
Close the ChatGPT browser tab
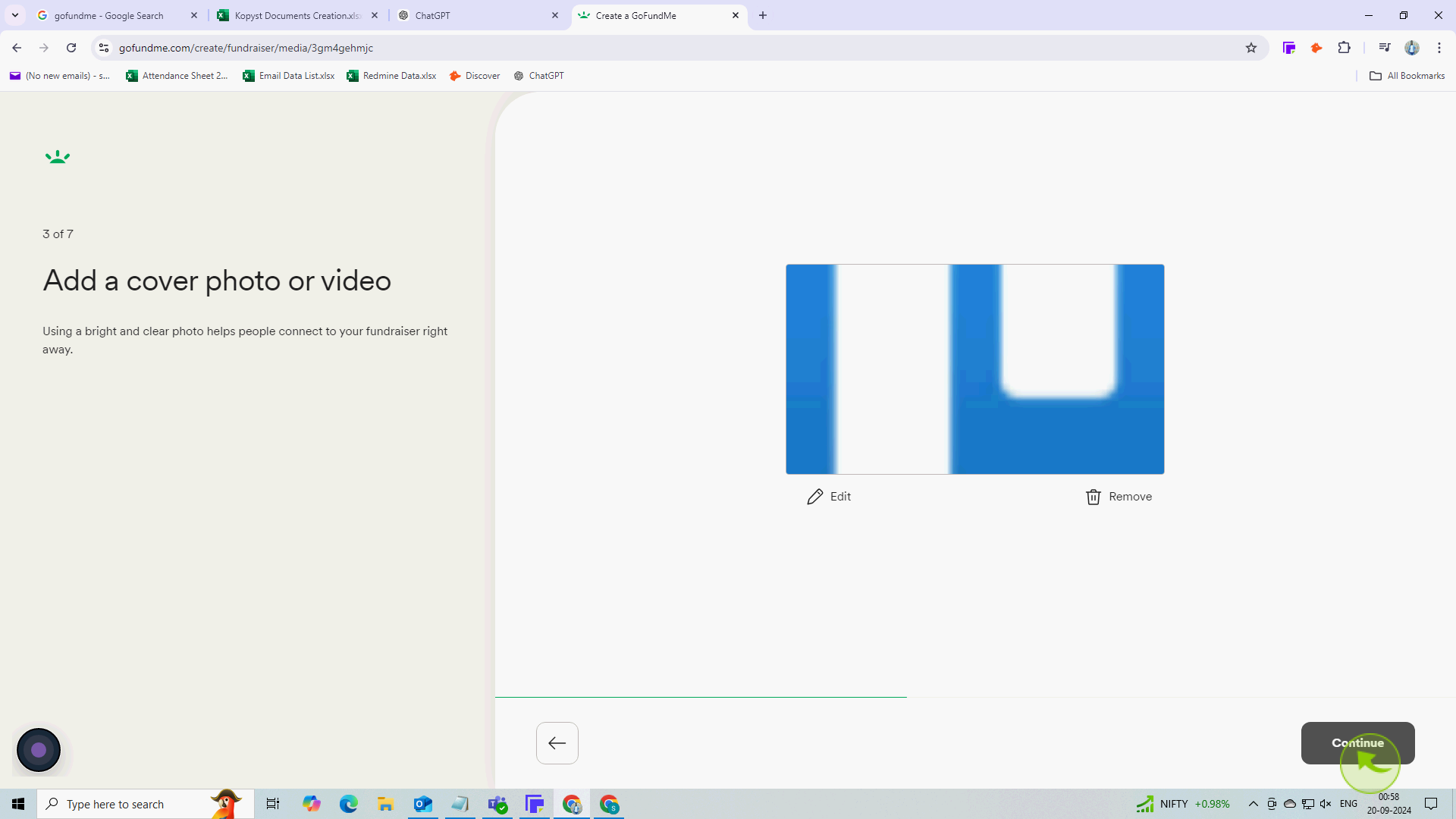(x=555, y=15)
